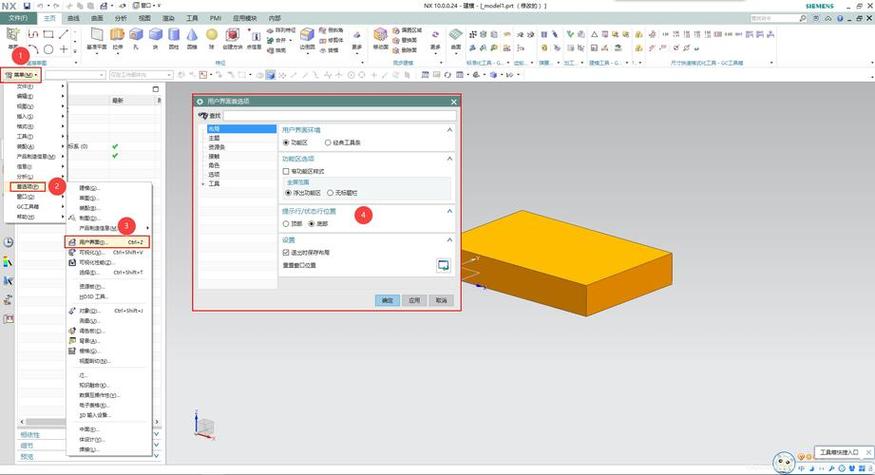Toggle the Save Layout on Exit checkbox

[286, 253]
